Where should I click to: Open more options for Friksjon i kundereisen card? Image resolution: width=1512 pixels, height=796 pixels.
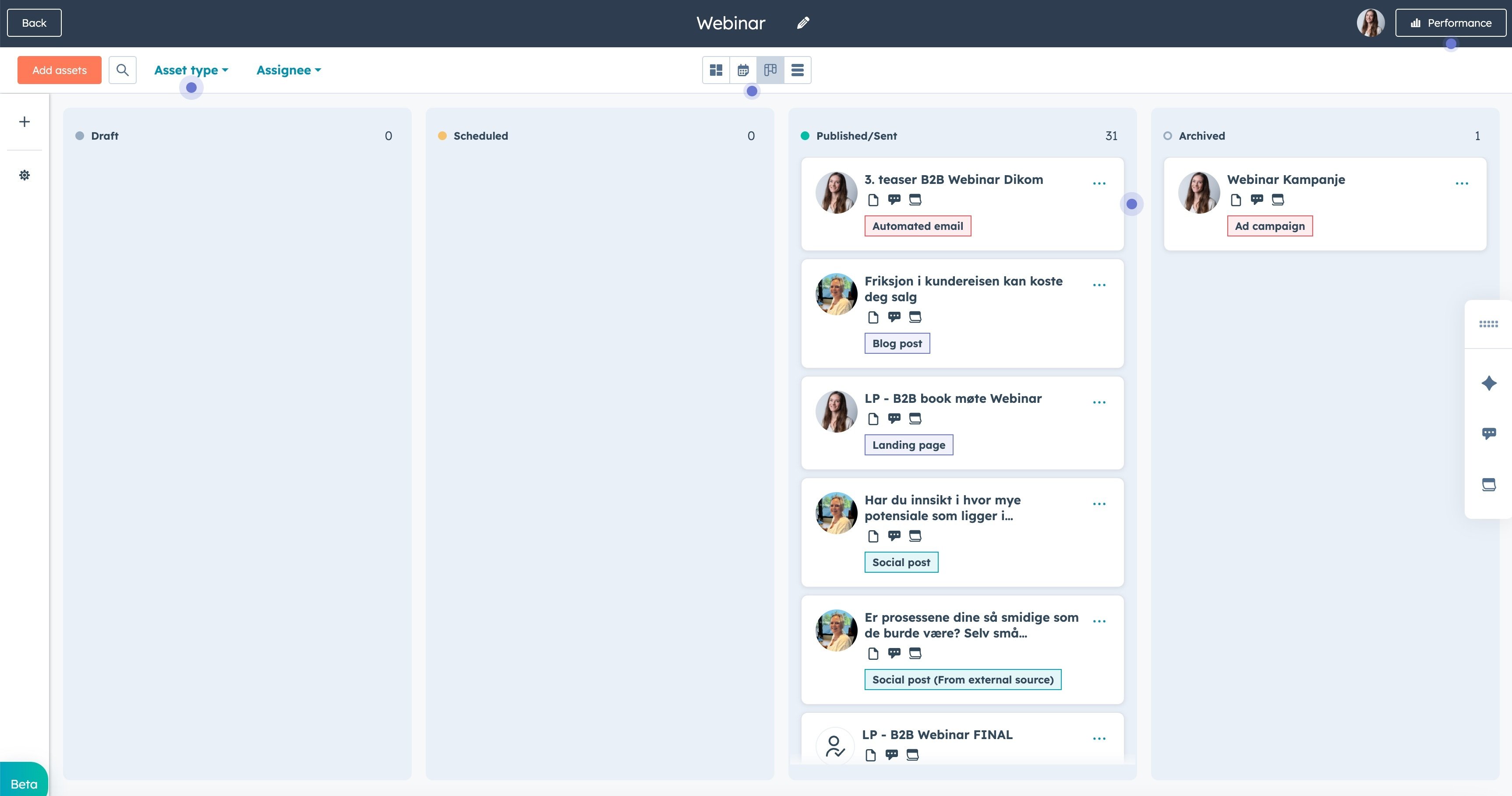pyautogui.click(x=1099, y=285)
